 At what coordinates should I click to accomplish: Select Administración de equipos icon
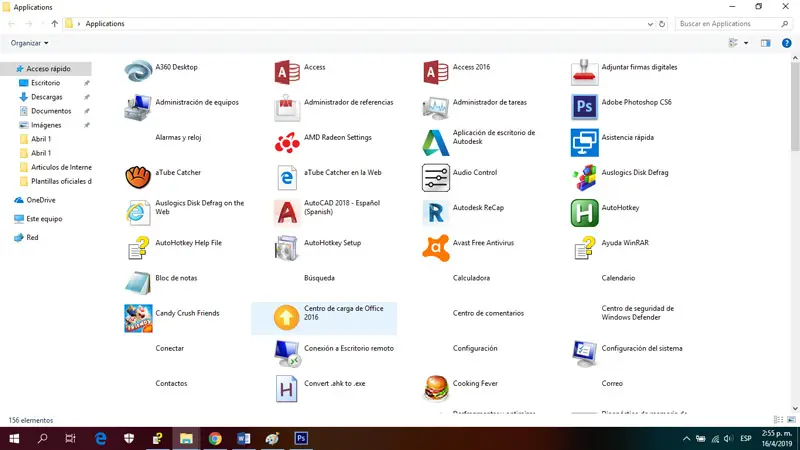click(x=138, y=107)
